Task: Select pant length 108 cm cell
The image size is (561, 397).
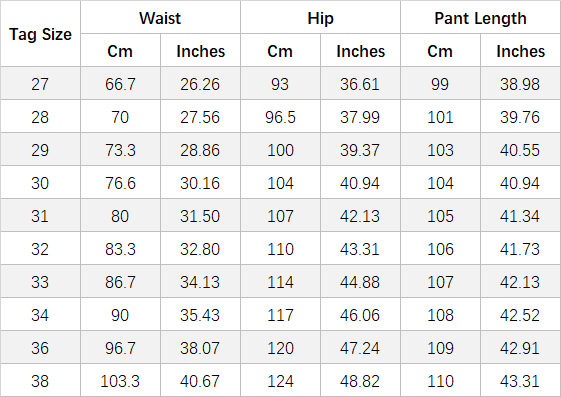Action: 440,314
